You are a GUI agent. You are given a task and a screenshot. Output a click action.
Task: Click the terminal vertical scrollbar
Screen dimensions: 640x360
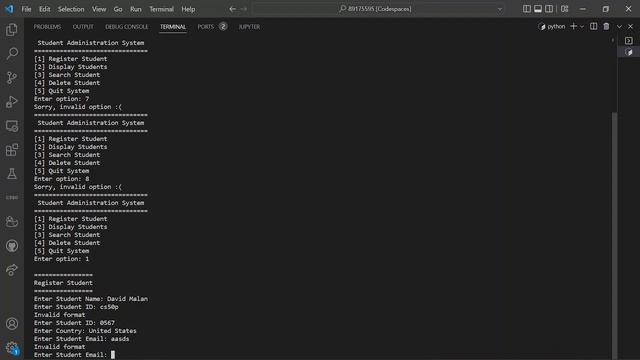[x=614, y=235]
